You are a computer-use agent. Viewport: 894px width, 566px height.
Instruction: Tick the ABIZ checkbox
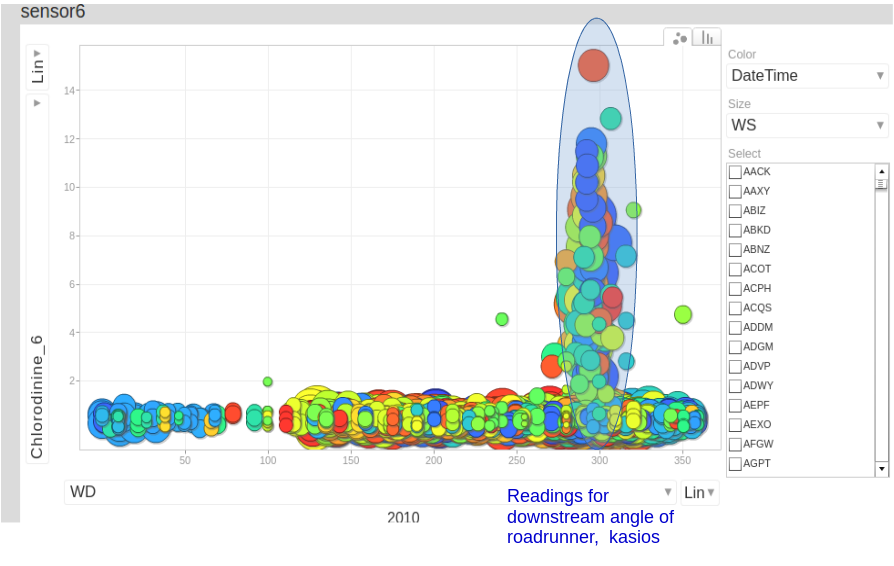[x=735, y=211]
